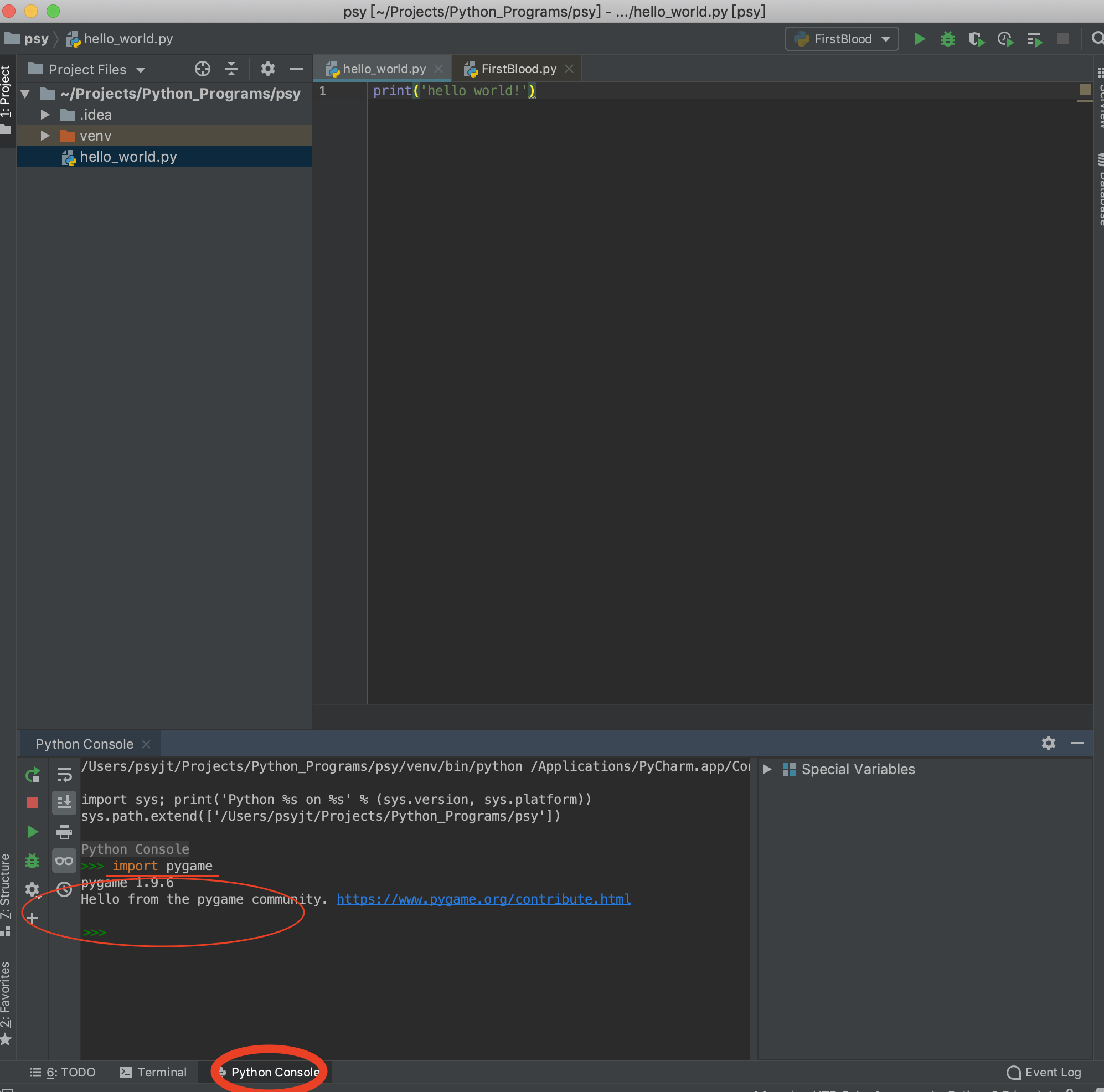The width and height of the screenshot is (1104, 1092).
Task: Open the Terminal tool window
Action: coord(161,1072)
